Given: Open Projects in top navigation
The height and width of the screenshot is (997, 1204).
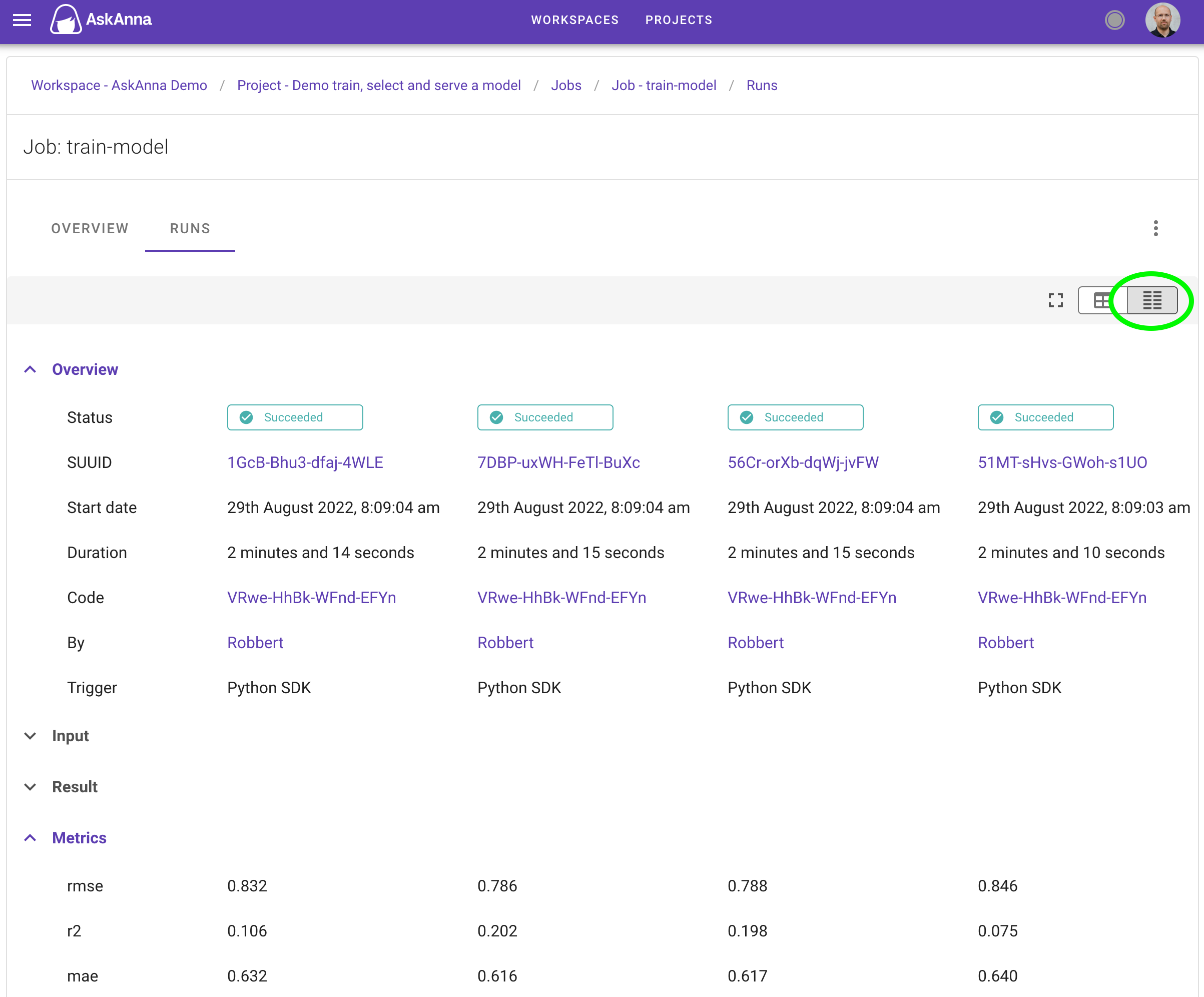Looking at the screenshot, I should (x=678, y=20).
